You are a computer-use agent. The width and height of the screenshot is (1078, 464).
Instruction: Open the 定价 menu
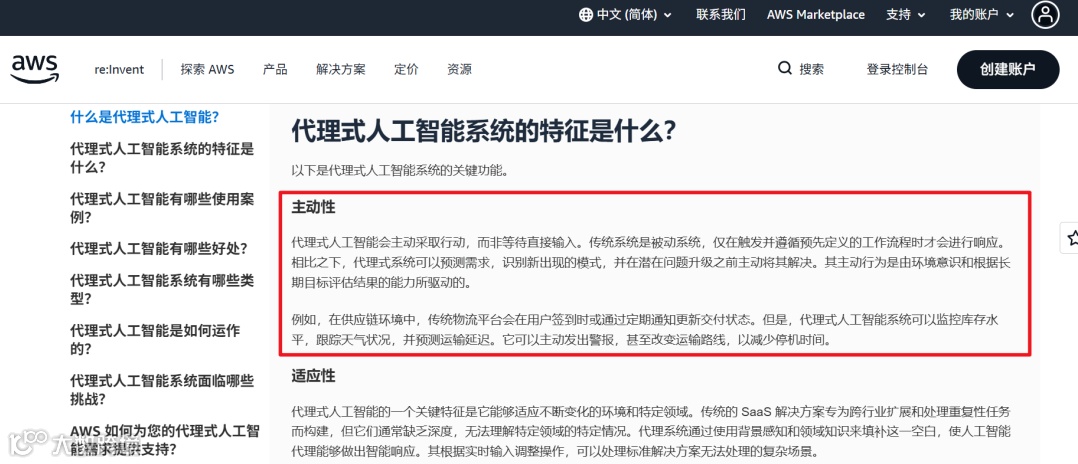(406, 69)
